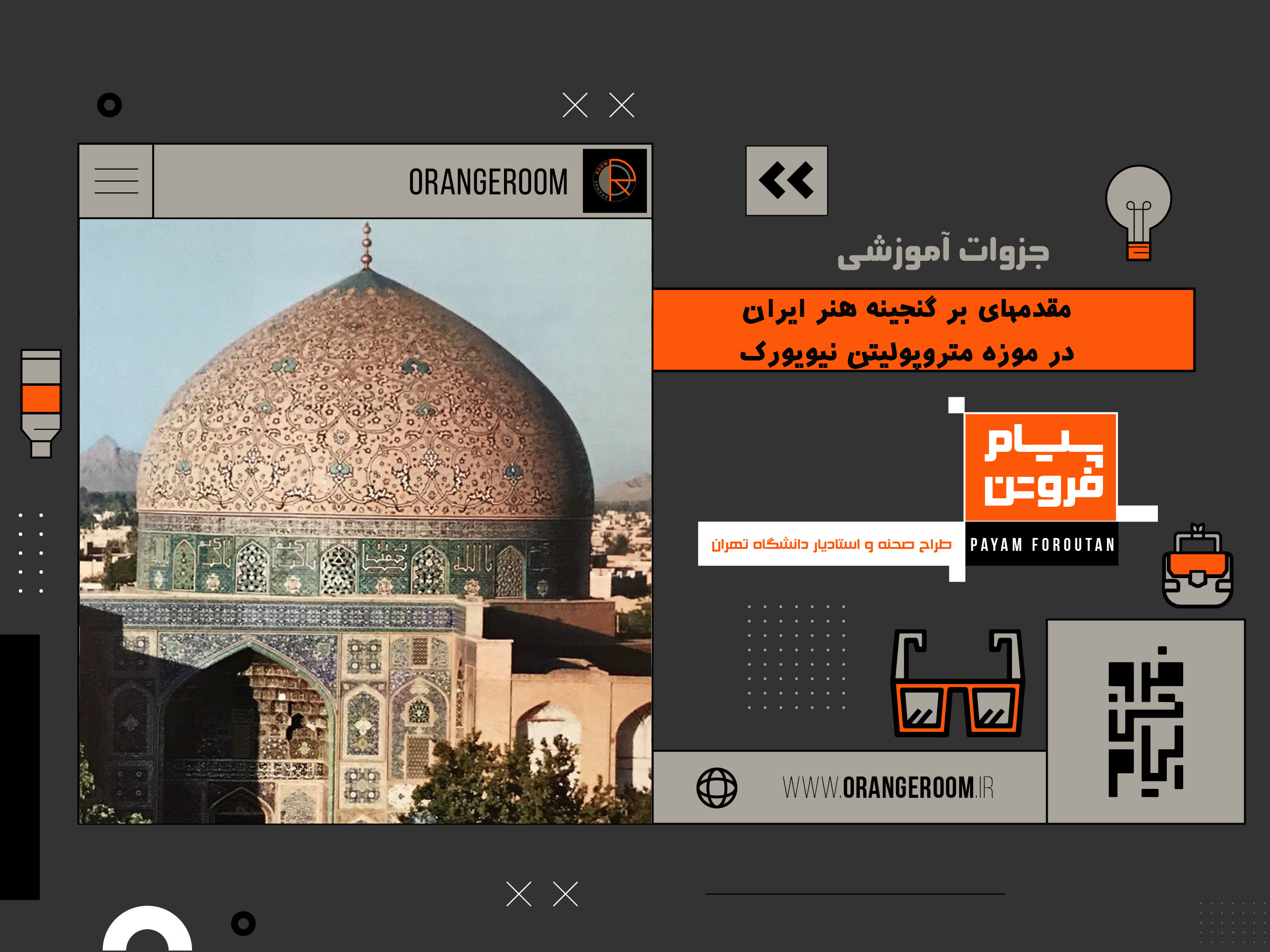Viewport: 1270px width, 952px height.
Task: Click the backpack icon
Action: [1197, 565]
